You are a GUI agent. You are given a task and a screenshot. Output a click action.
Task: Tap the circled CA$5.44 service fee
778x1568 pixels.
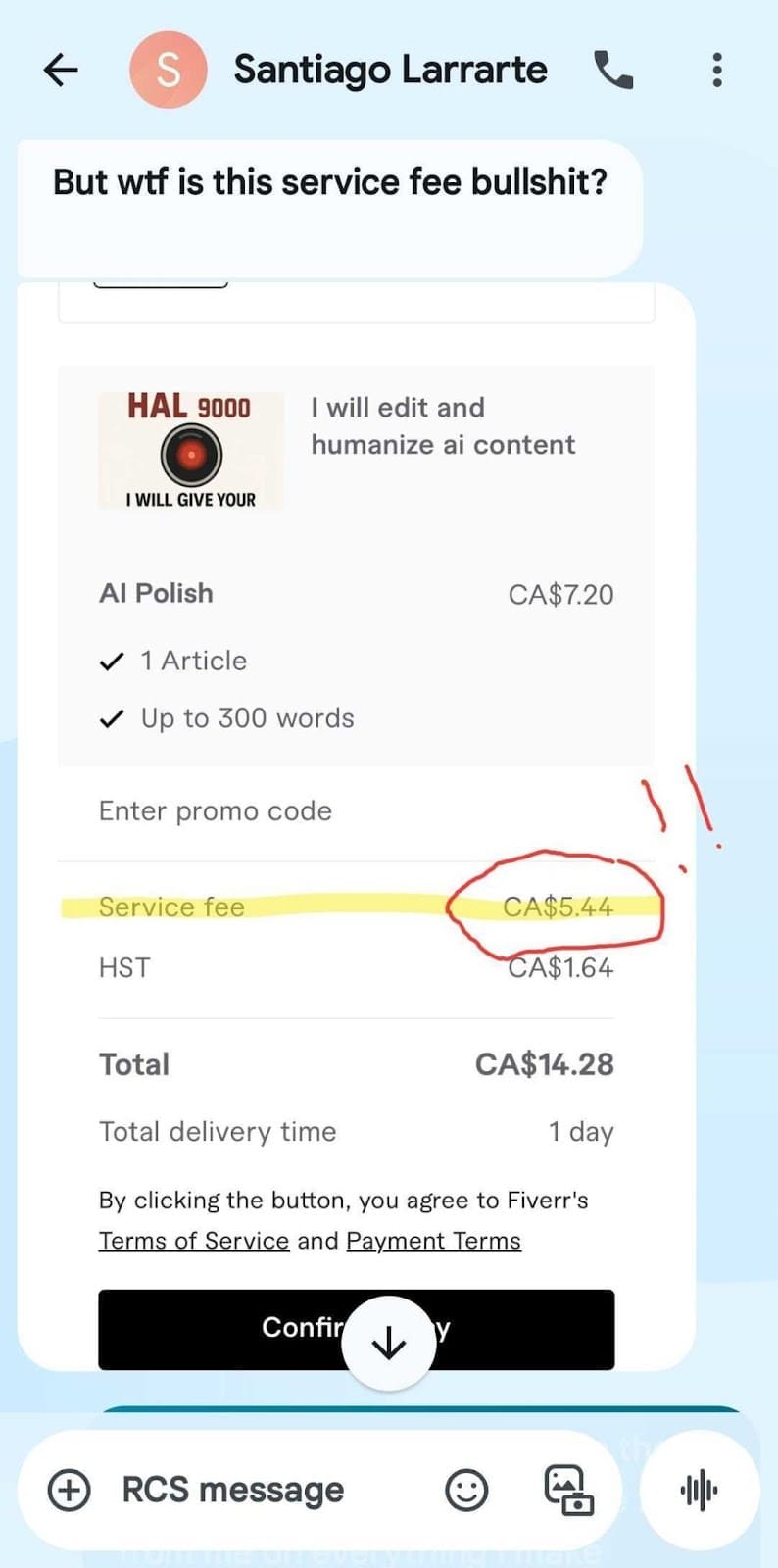tap(558, 906)
